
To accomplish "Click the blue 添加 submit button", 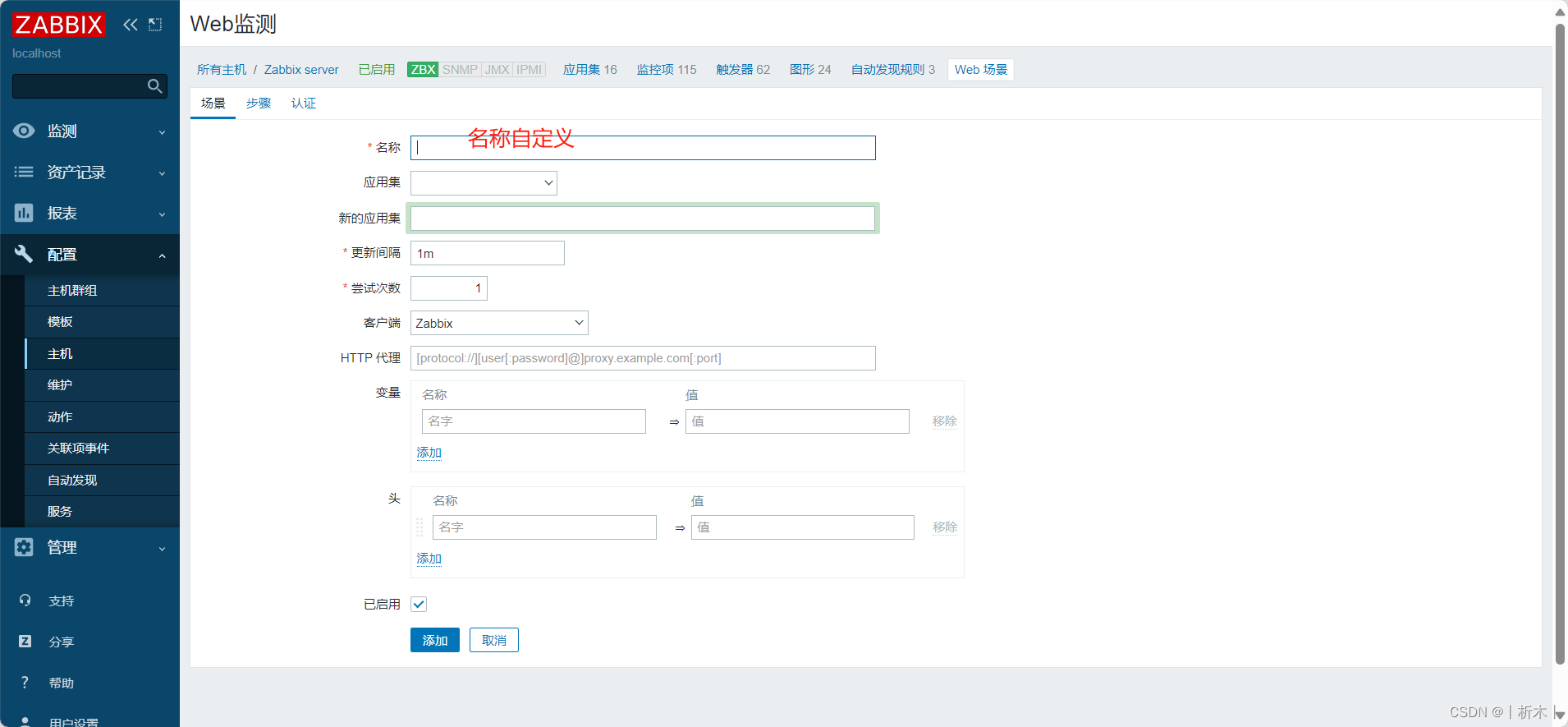I will pyautogui.click(x=435, y=640).
